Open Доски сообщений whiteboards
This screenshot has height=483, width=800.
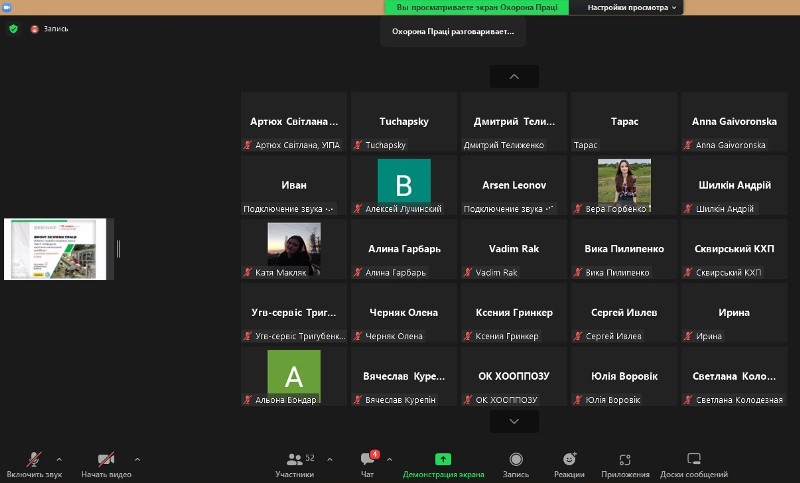[694, 464]
